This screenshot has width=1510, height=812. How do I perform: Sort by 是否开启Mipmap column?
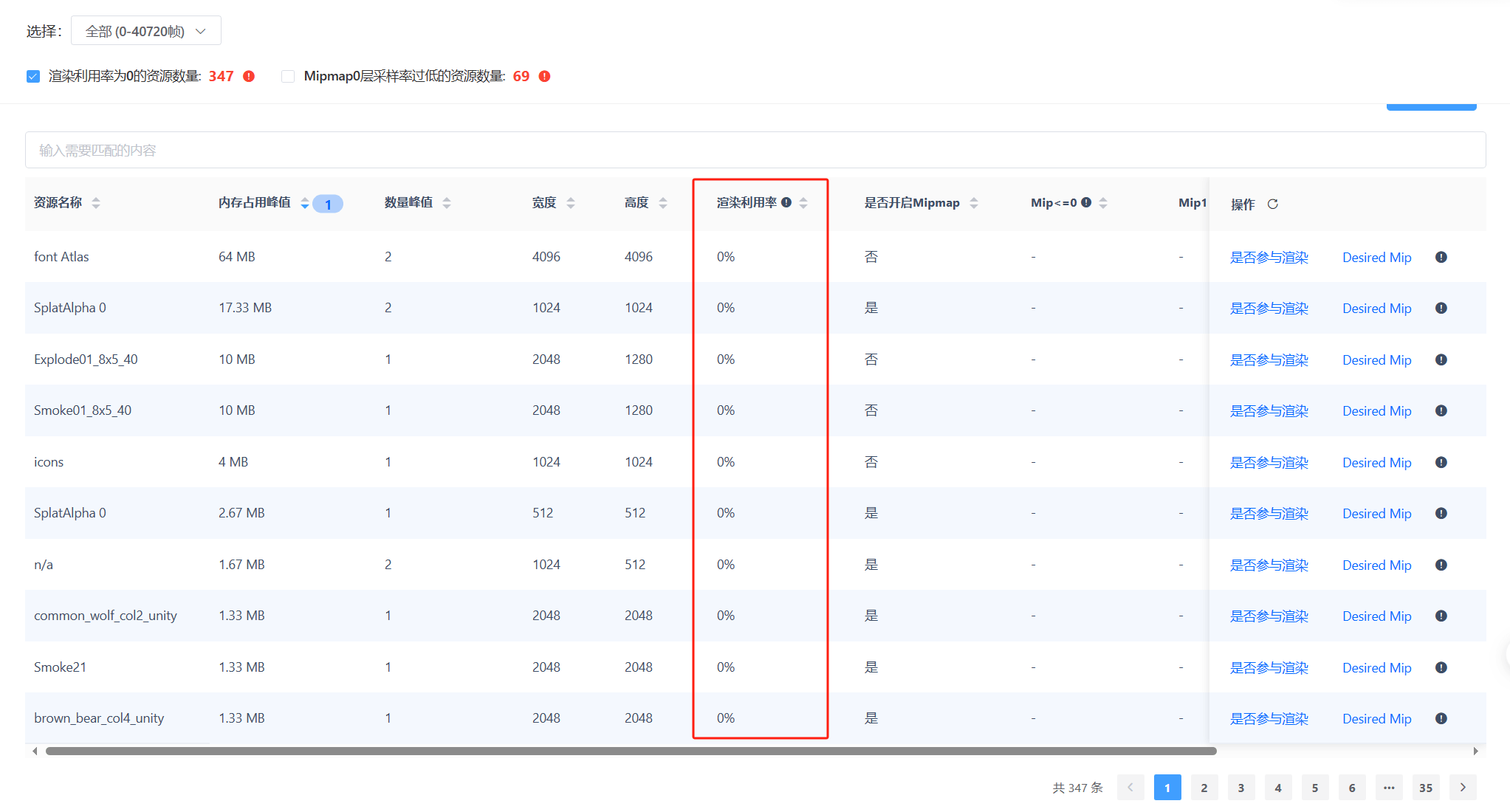click(x=974, y=203)
